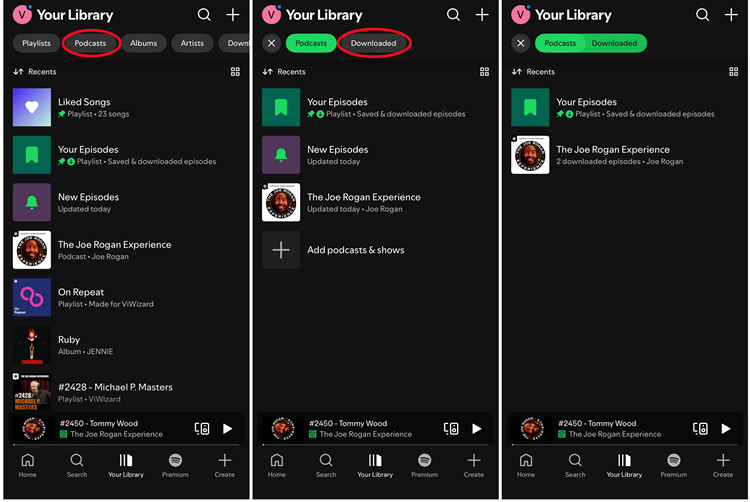Tap the plus icon in right screen header
Screen dimensions: 750x502
(731, 15)
